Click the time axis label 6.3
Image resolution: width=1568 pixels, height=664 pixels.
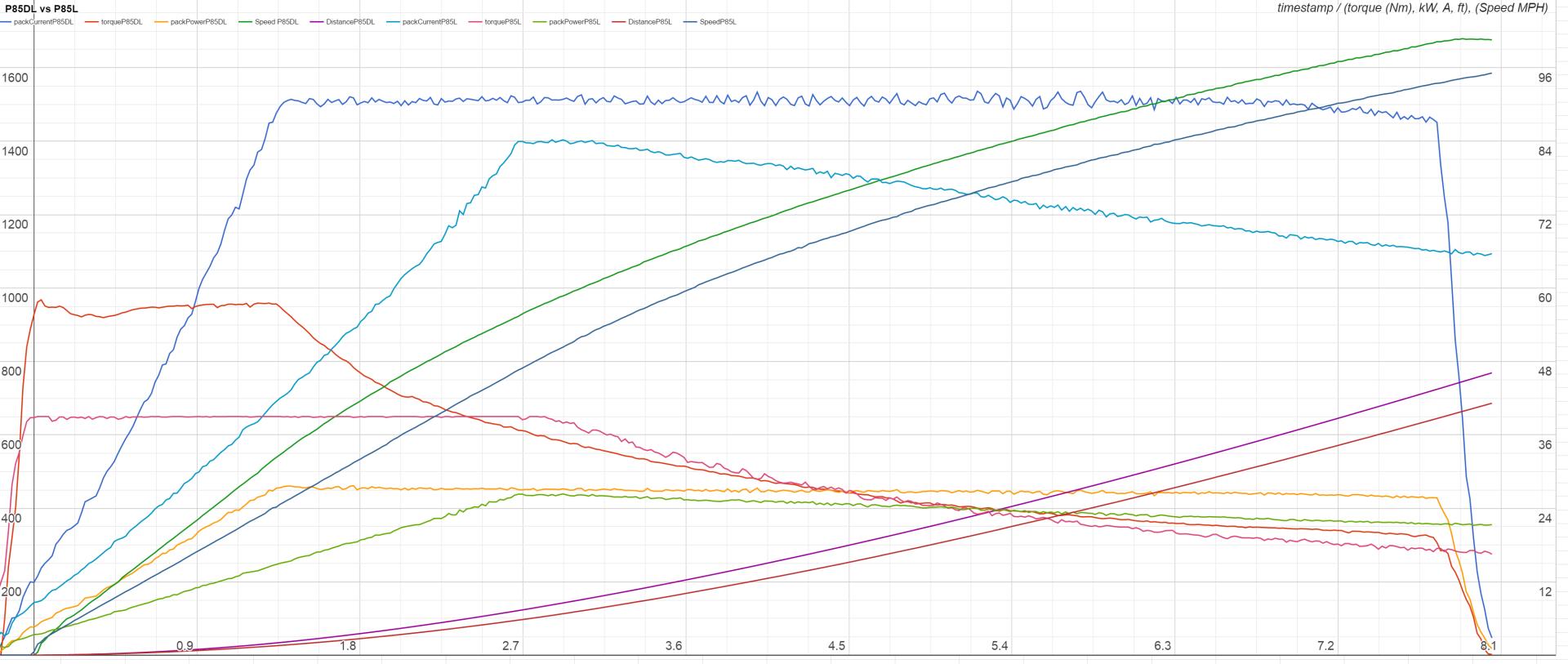tap(1163, 646)
